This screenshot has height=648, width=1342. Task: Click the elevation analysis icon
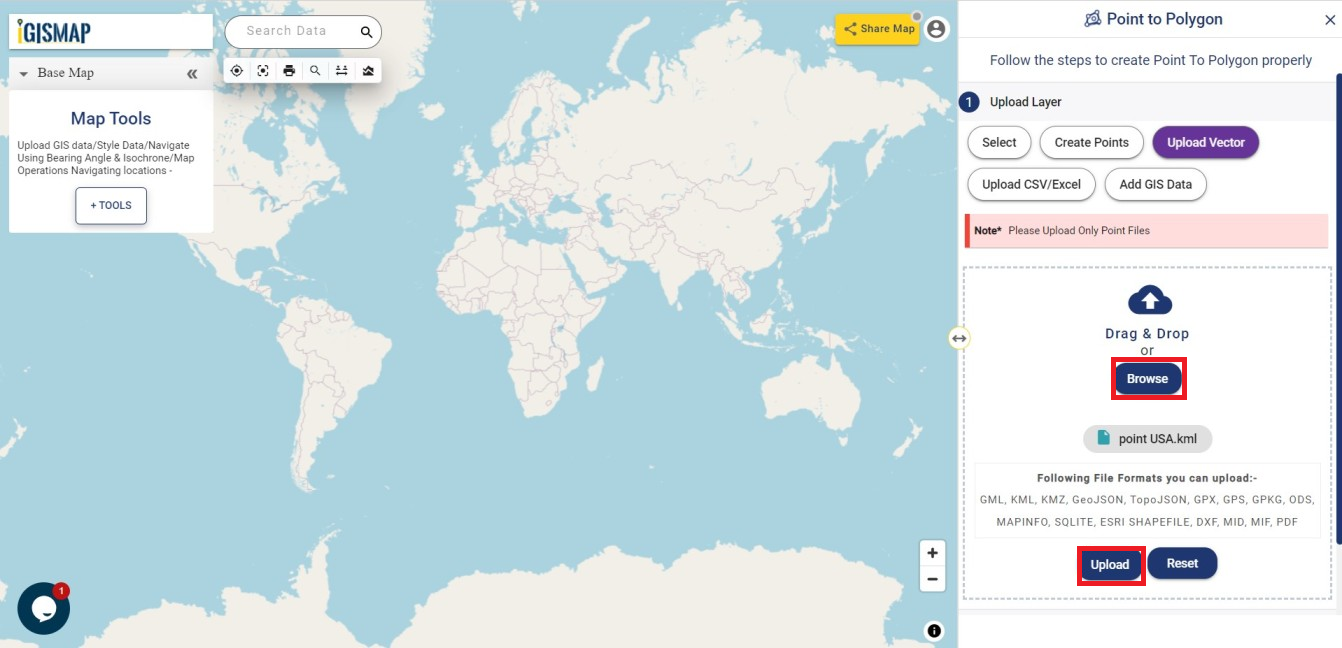pyautogui.click(x=367, y=70)
